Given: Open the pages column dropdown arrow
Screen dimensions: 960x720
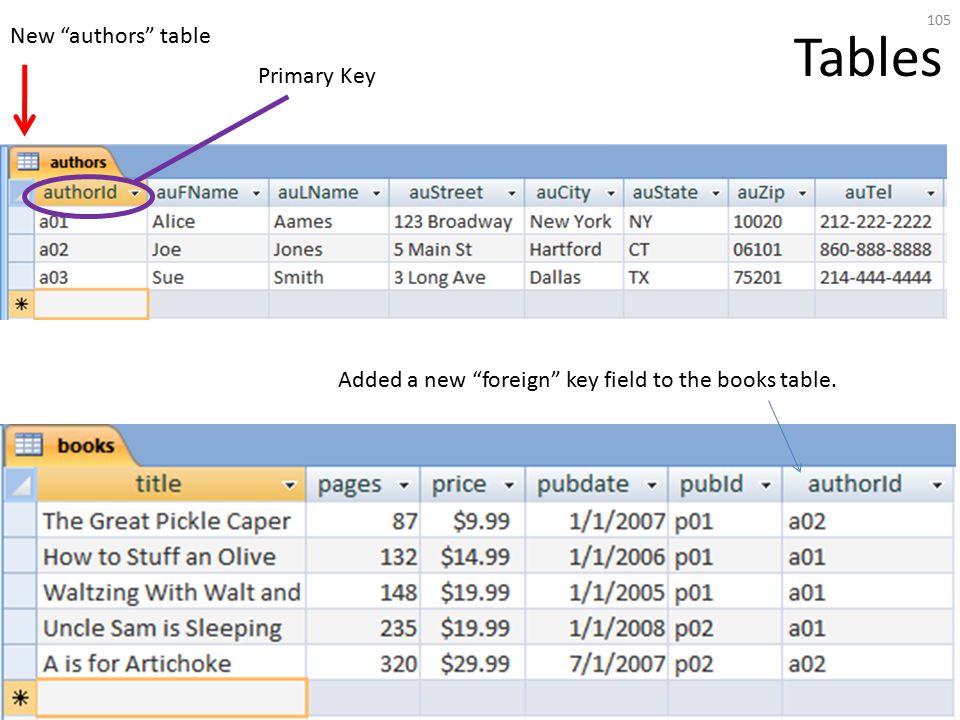Looking at the screenshot, I should tap(404, 486).
